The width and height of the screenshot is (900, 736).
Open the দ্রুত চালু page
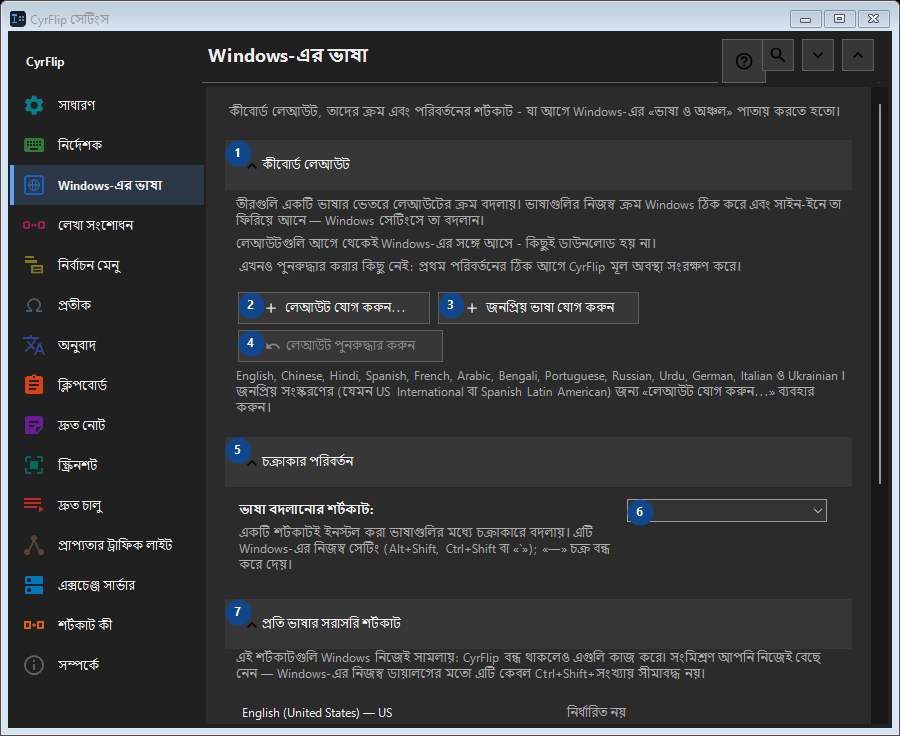coord(107,505)
